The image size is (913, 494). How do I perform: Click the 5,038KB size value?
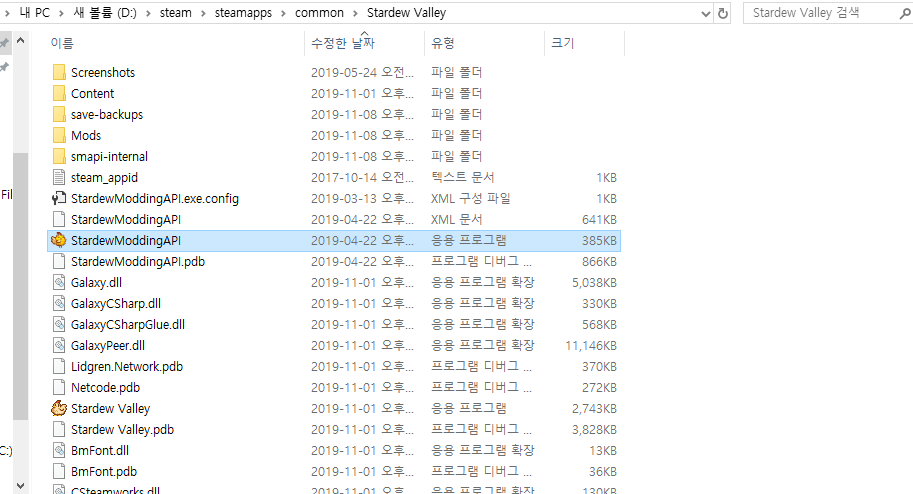pos(594,282)
